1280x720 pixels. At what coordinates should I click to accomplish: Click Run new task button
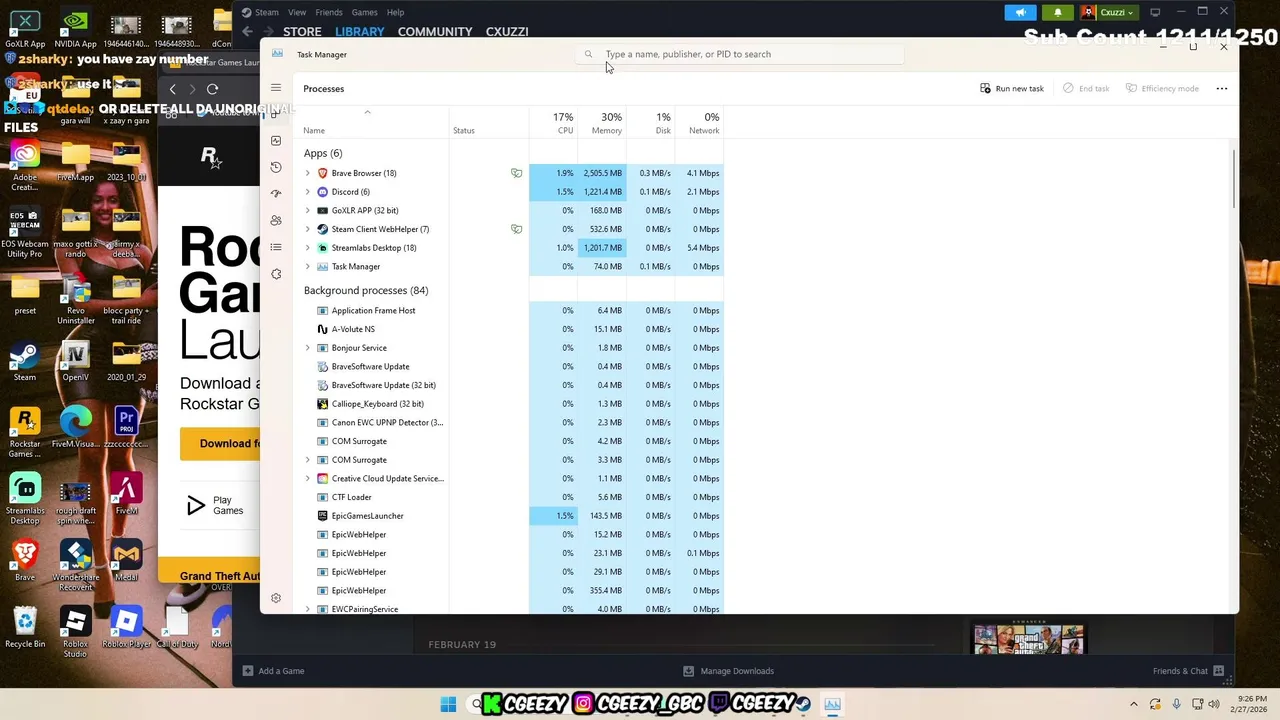(x=1012, y=88)
